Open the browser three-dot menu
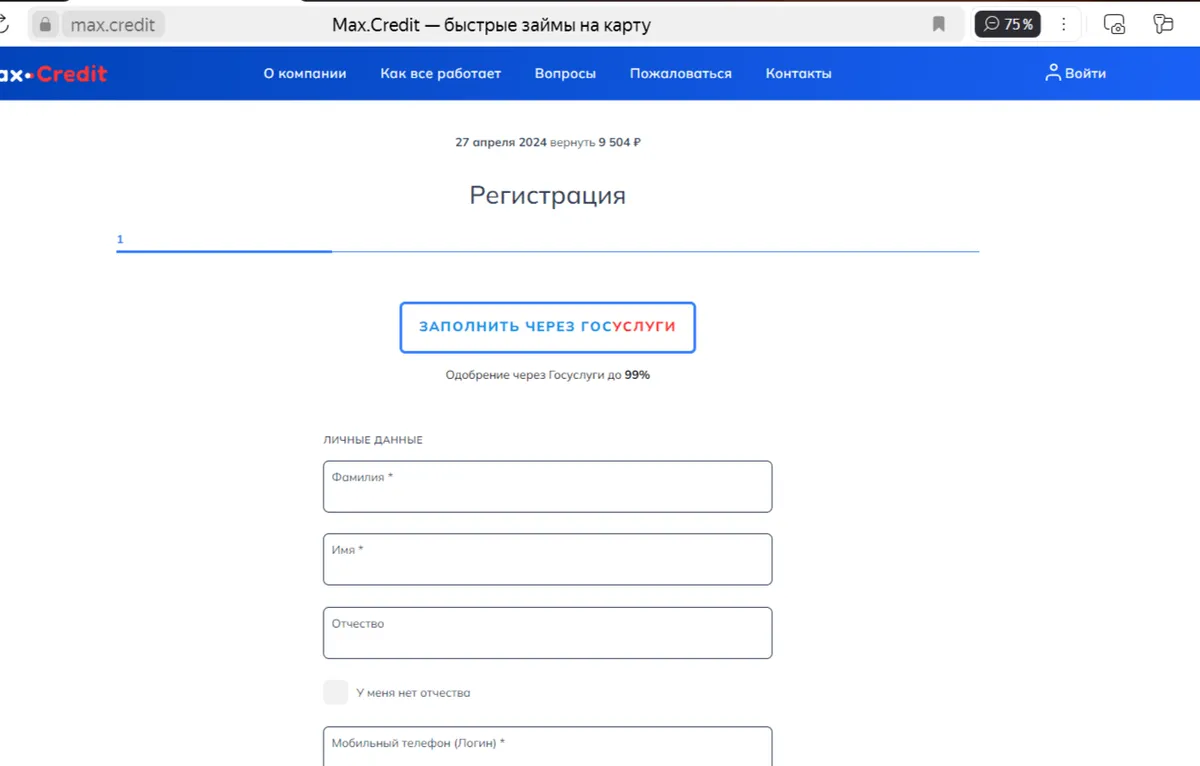The image size is (1200, 766). click(1064, 24)
